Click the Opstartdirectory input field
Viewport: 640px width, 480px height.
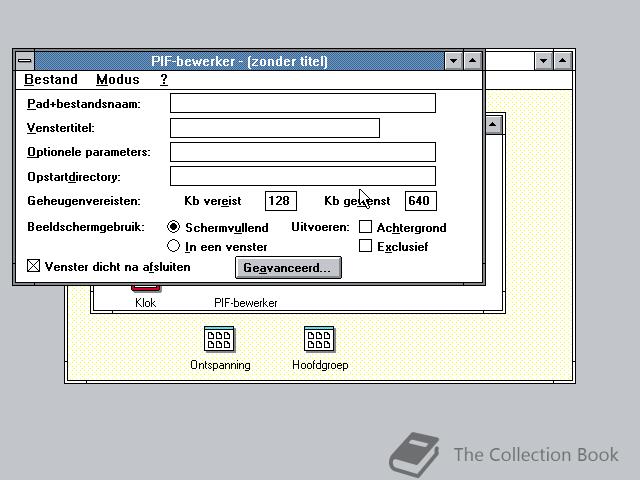click(302, 176)
